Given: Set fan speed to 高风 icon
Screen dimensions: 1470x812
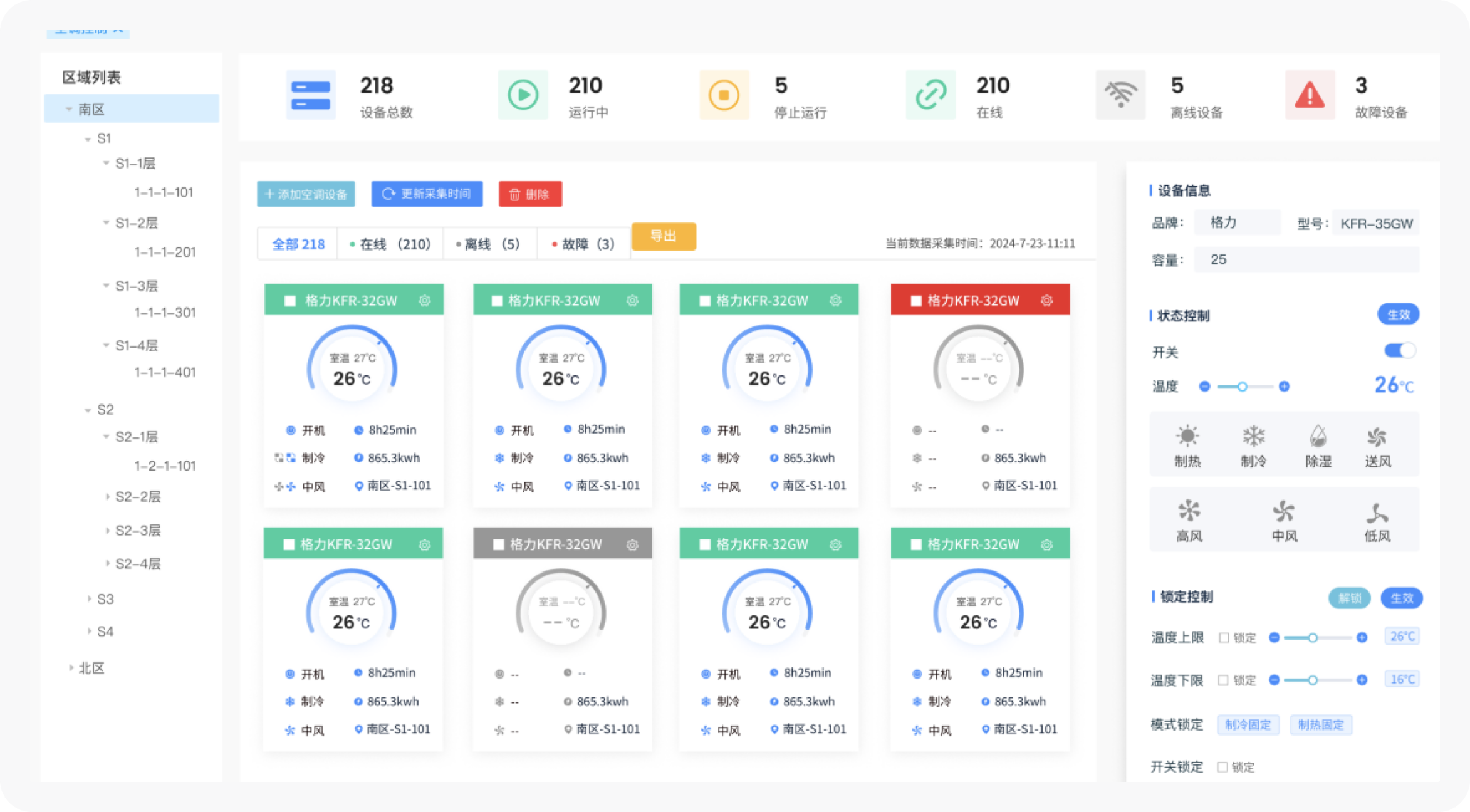Looking at the screenshot, I should (1189, 510).
